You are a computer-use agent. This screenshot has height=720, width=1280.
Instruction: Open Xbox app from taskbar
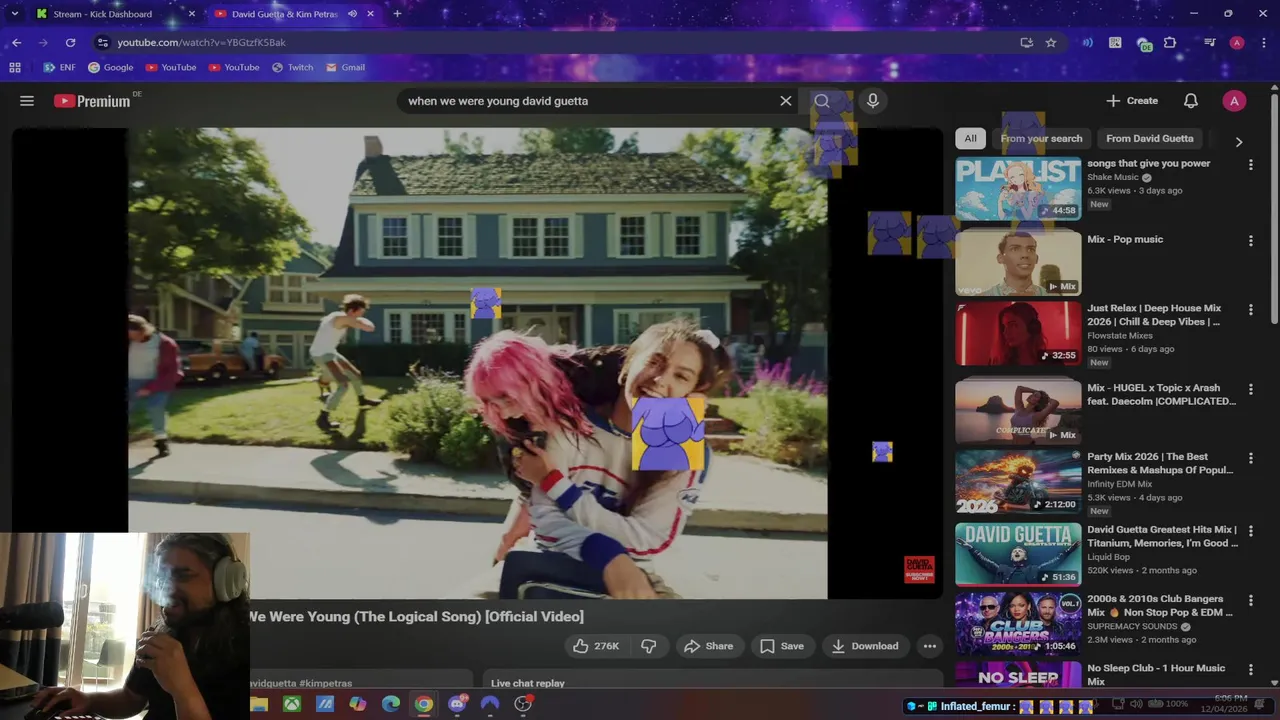click(291, 704)
